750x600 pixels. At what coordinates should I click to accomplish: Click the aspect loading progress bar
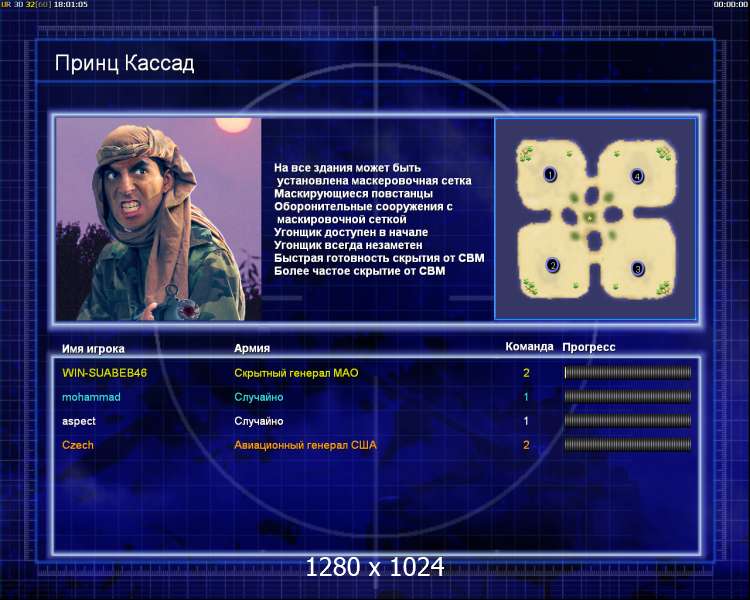click(x=628, y=421)
